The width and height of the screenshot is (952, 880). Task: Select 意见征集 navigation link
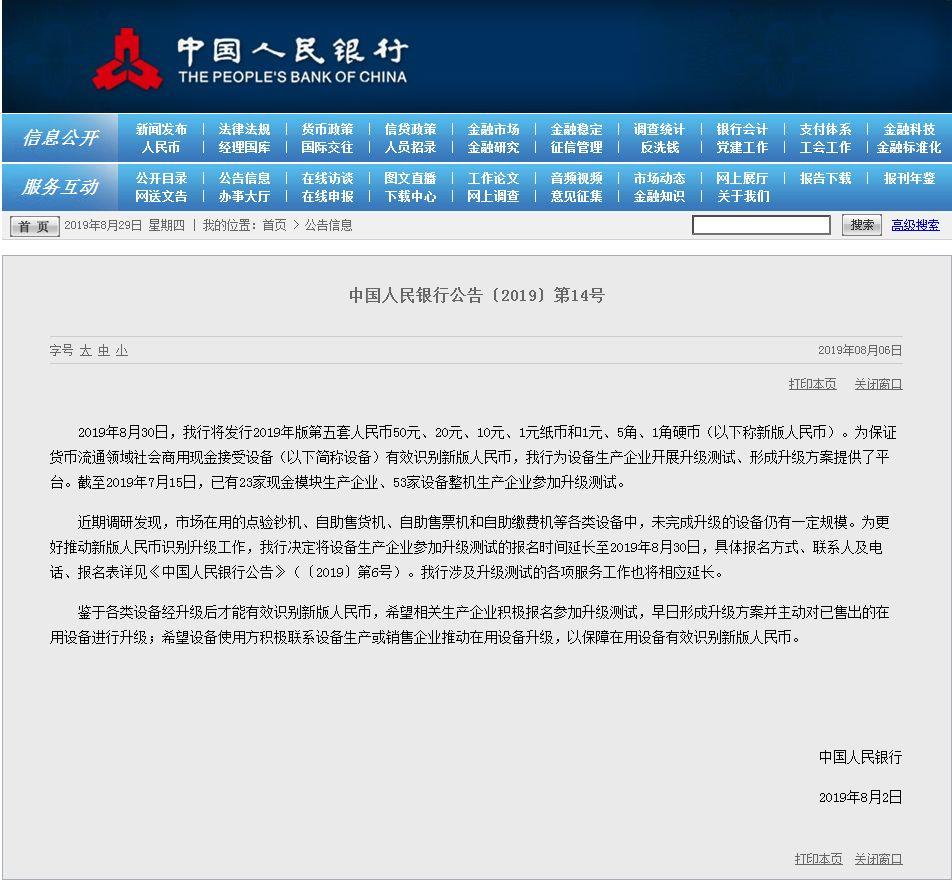tap(576, 197)
